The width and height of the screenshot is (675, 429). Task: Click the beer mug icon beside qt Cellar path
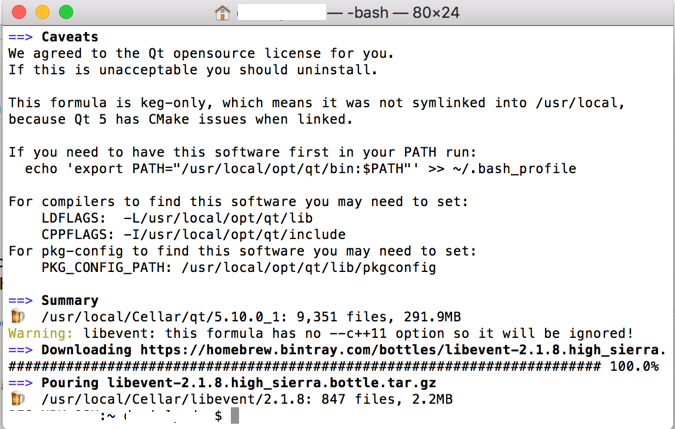(x=17, y=316)
